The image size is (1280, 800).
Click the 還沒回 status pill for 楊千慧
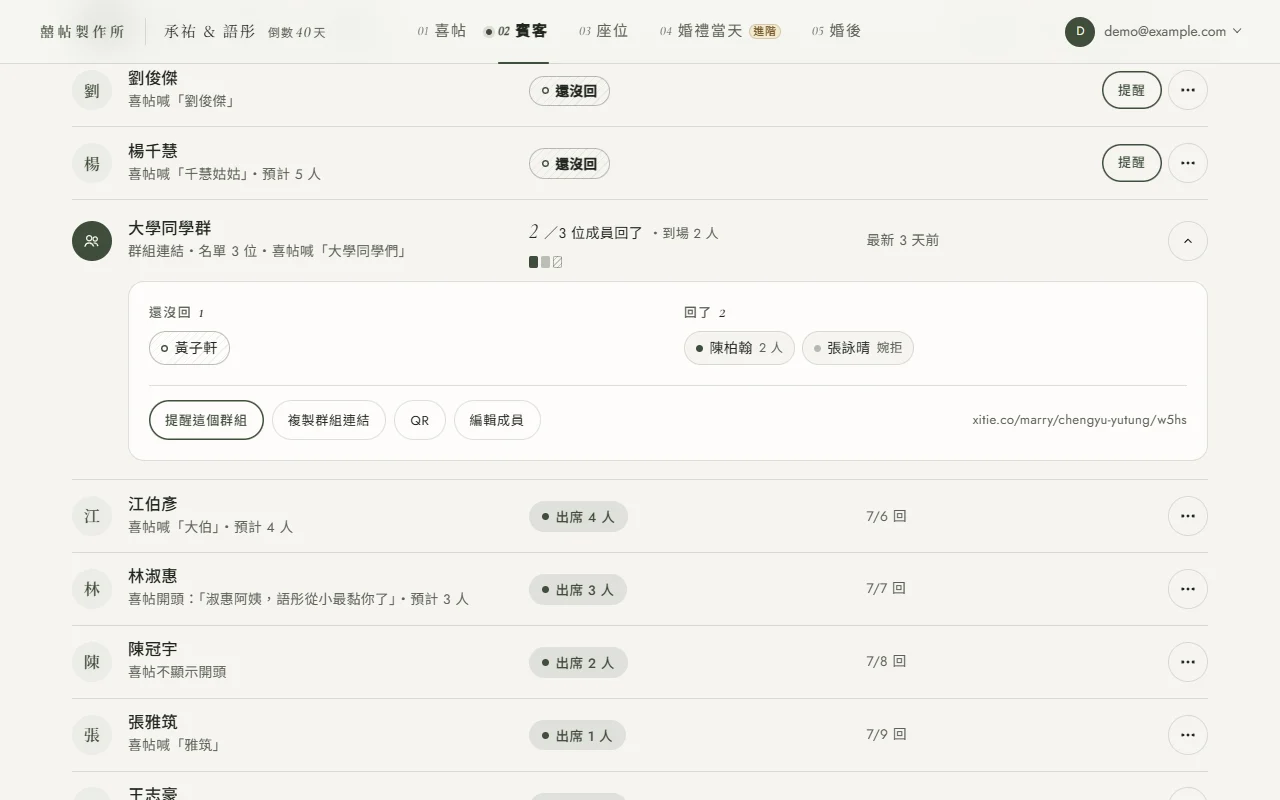[569, 164]
